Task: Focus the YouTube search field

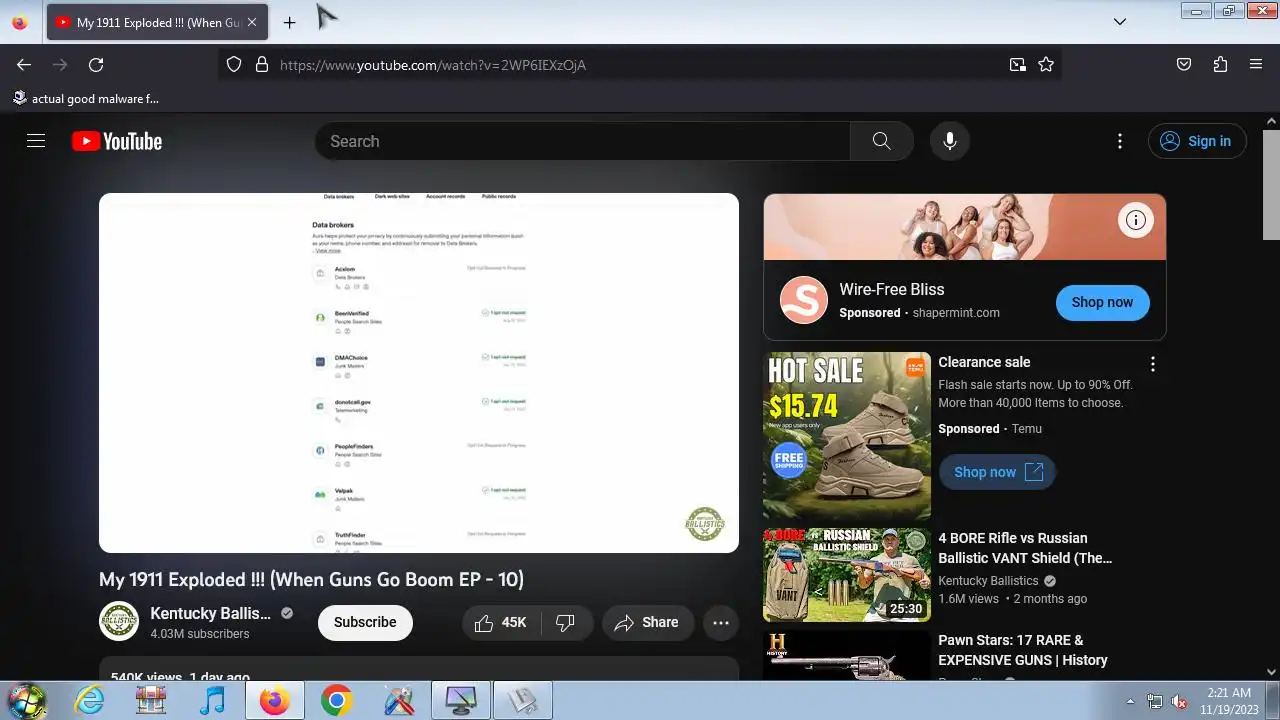Action: pos(582,141)
